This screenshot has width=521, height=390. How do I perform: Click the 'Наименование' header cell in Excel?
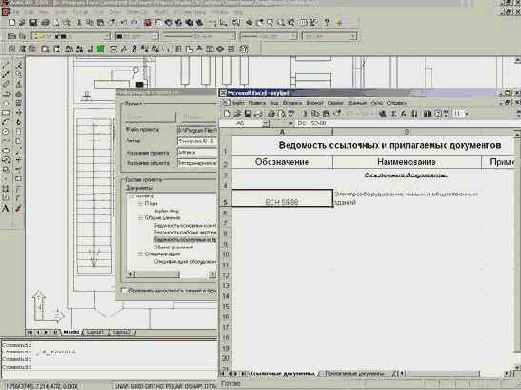click(407, 162)
